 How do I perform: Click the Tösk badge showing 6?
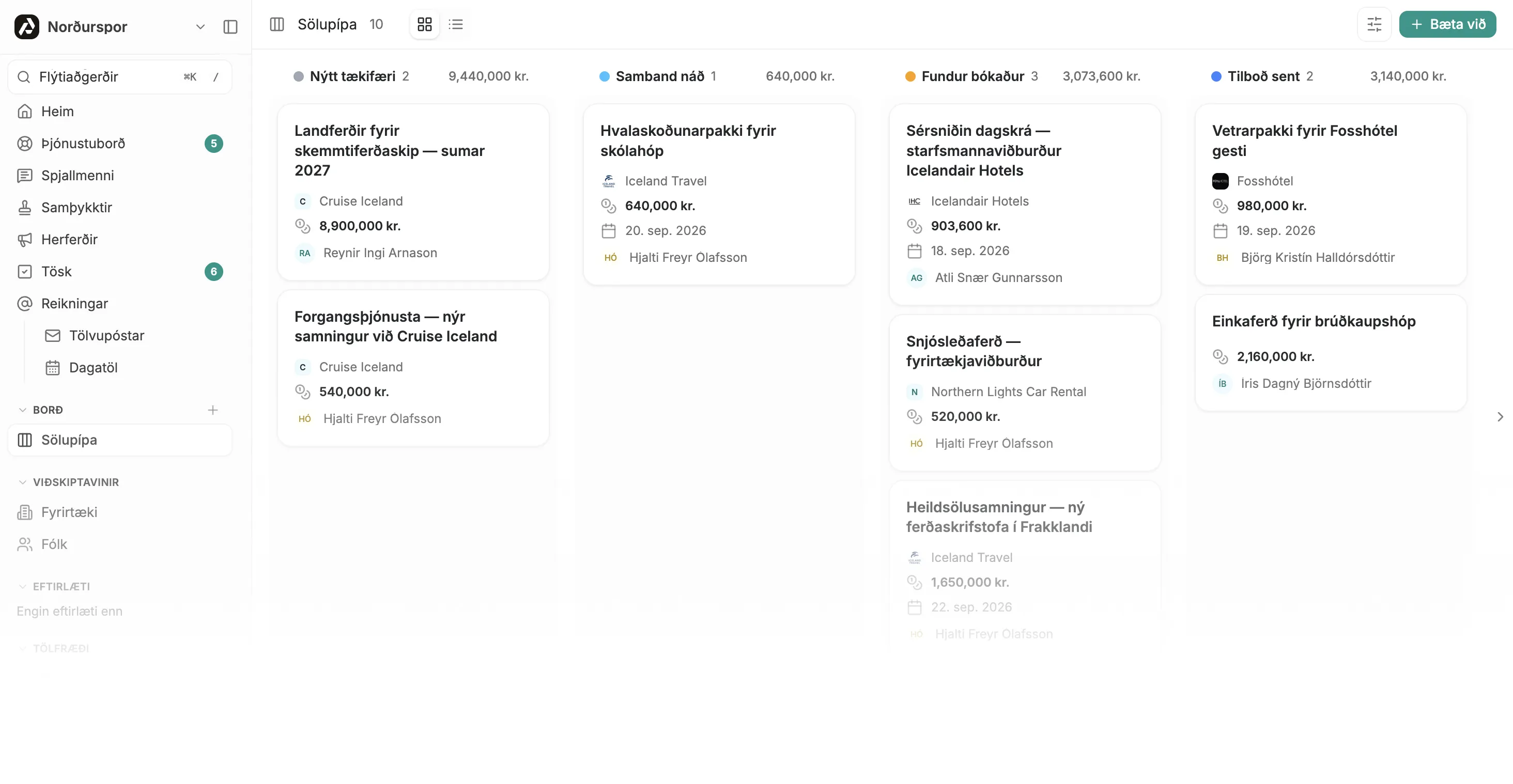214,272
